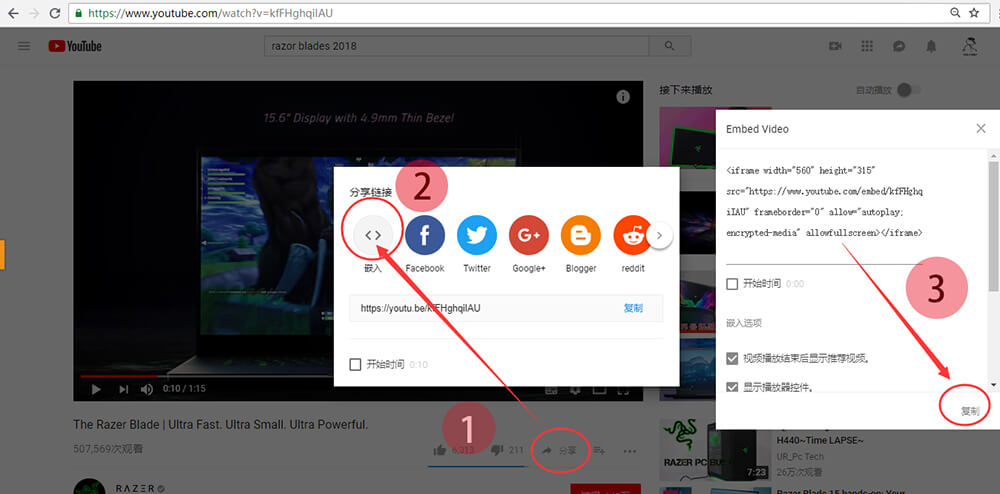Open YouTube apps grid icon

click(x=867, y=46)
